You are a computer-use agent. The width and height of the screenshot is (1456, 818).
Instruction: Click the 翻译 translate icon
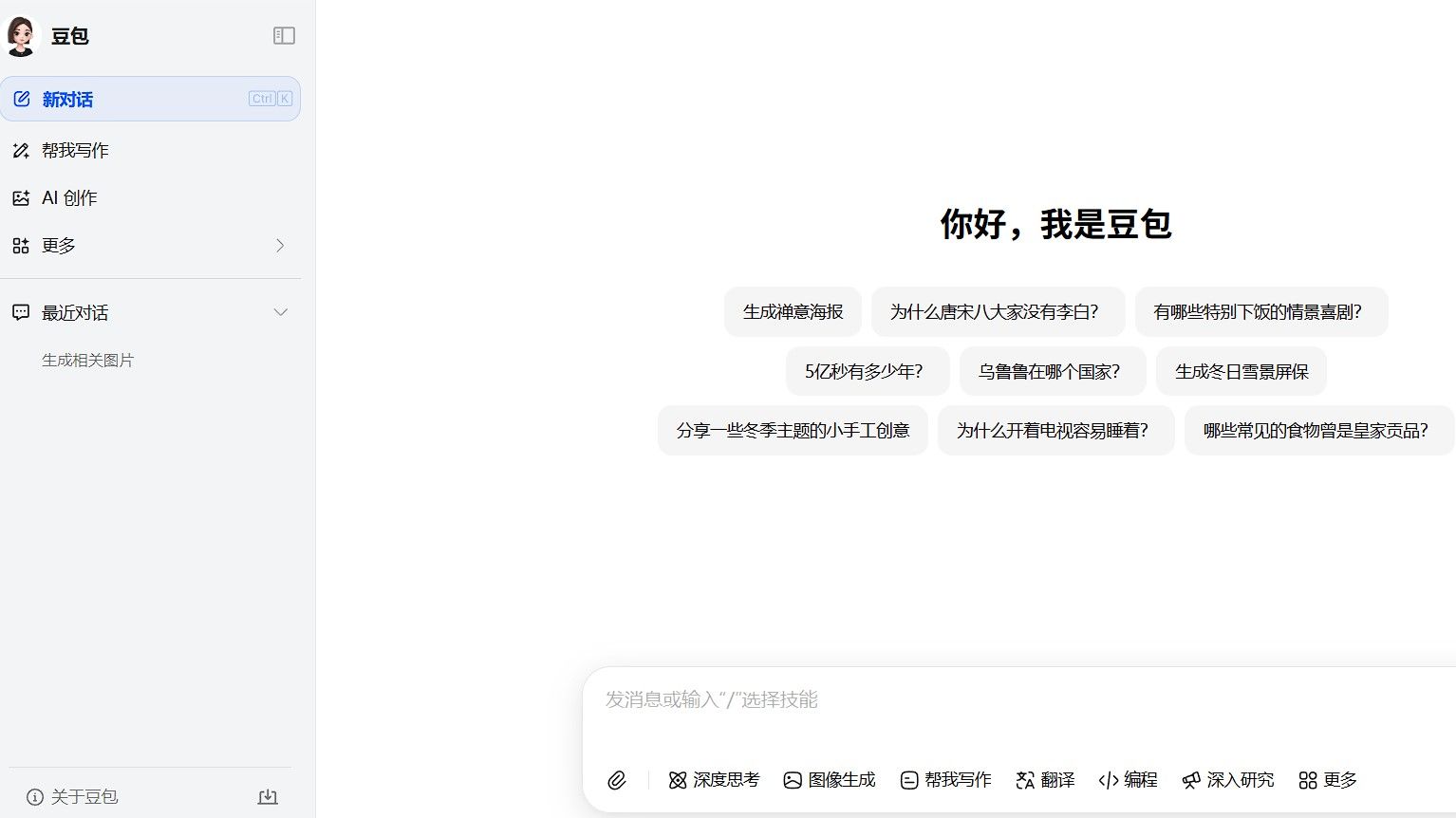(1025, 780)
